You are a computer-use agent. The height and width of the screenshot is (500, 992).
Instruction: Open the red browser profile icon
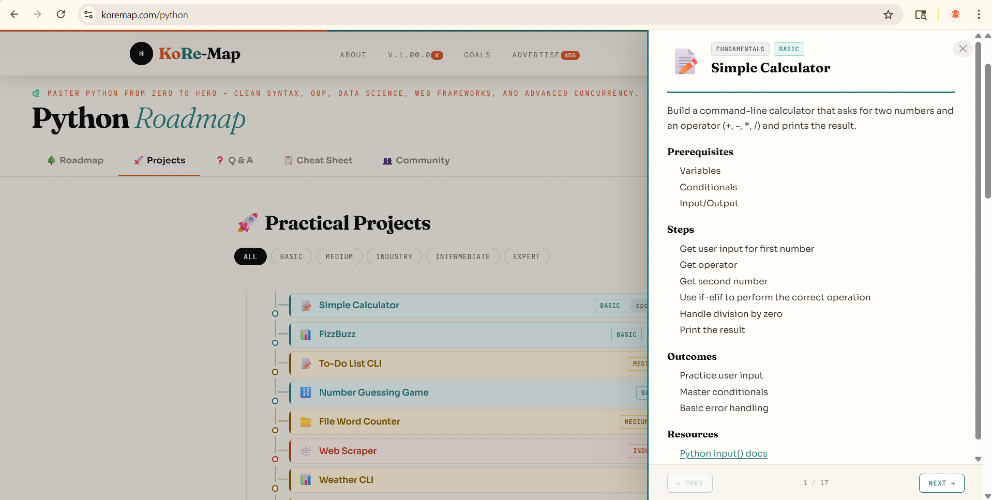click(955, 14)
